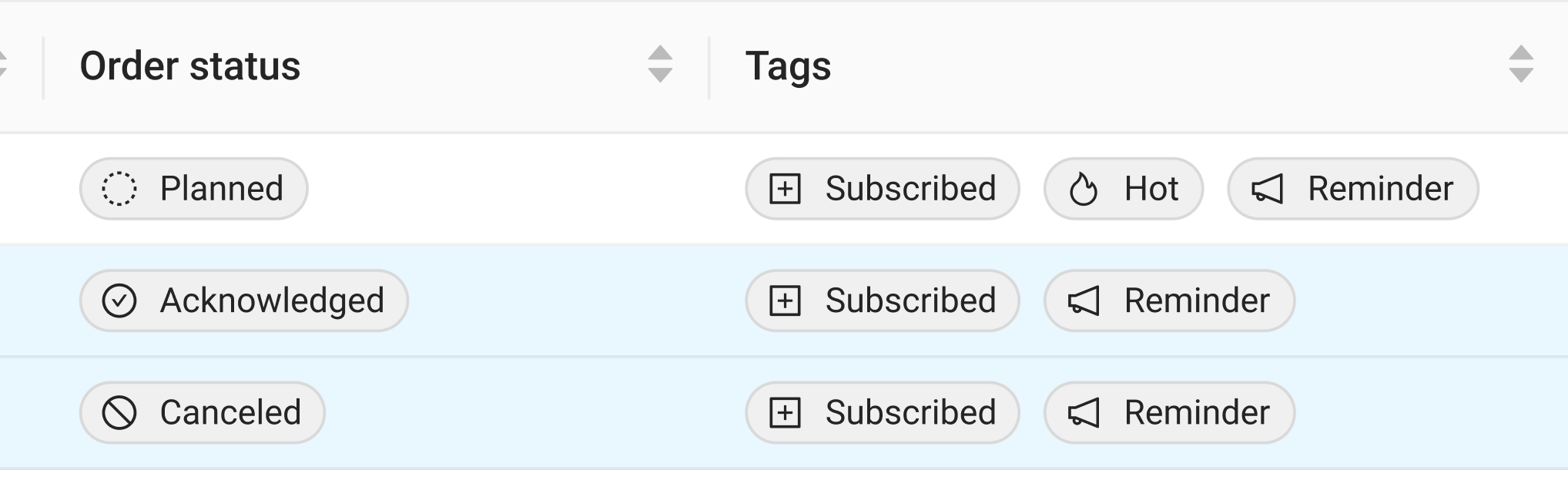This screenshot has height=487, width=1568.
Task: Click the Canceled status chip
Action: point(203,413)
